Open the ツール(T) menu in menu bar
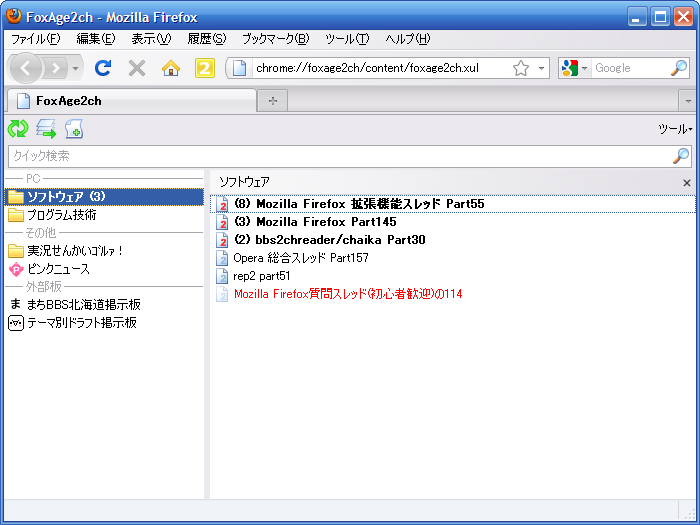Viewport: 700px width, 525px height. [x=347, y=39]
